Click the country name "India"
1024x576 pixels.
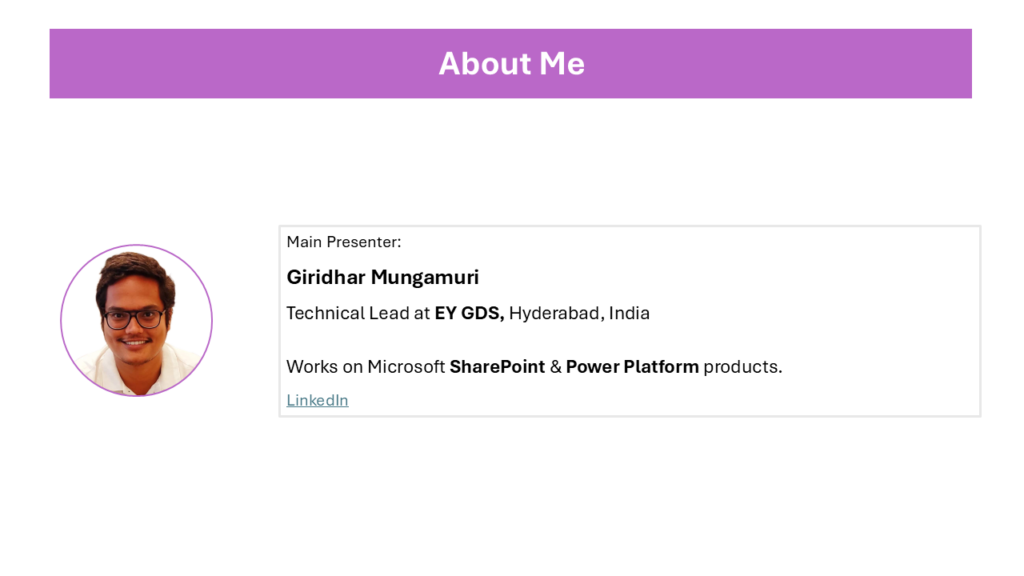click(629, 313)
